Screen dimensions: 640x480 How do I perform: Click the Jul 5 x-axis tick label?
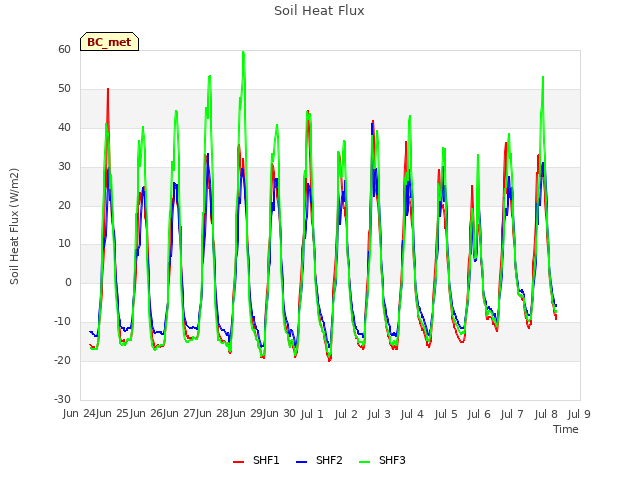point(446,414)
